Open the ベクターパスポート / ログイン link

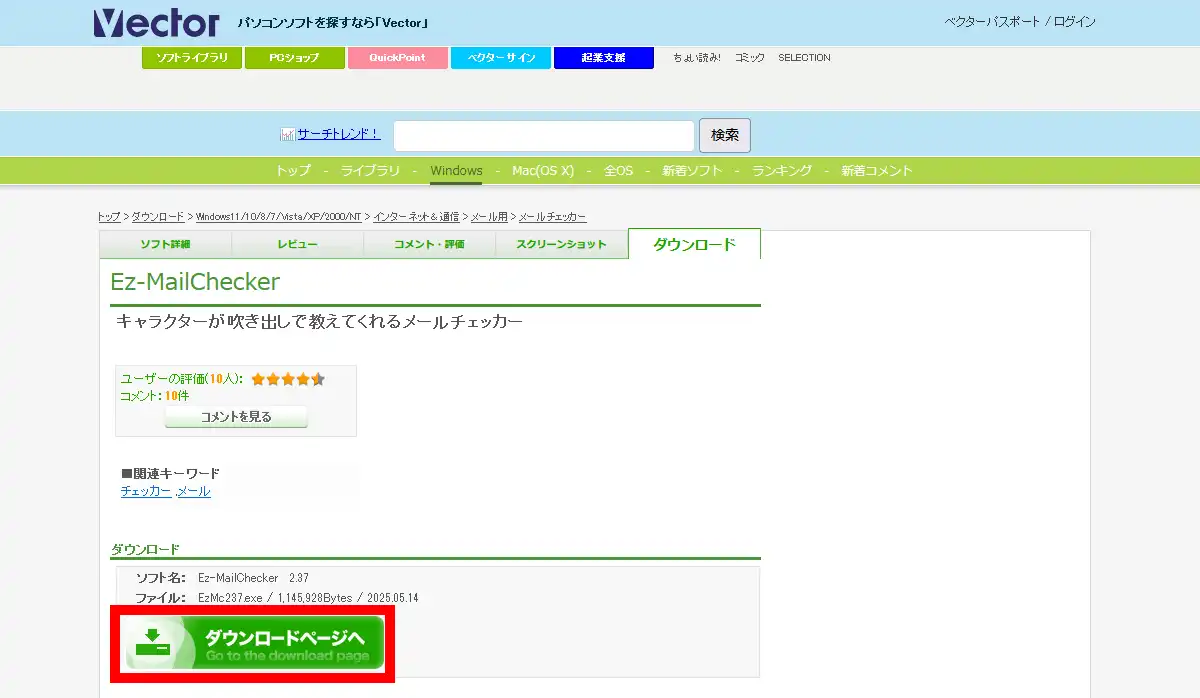pos(1020,22)
